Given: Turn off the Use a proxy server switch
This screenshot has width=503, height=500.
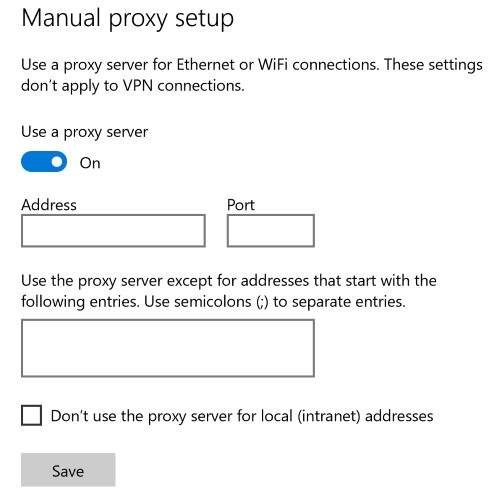Looking at the screenshot, I should click(x=44, y=162).
